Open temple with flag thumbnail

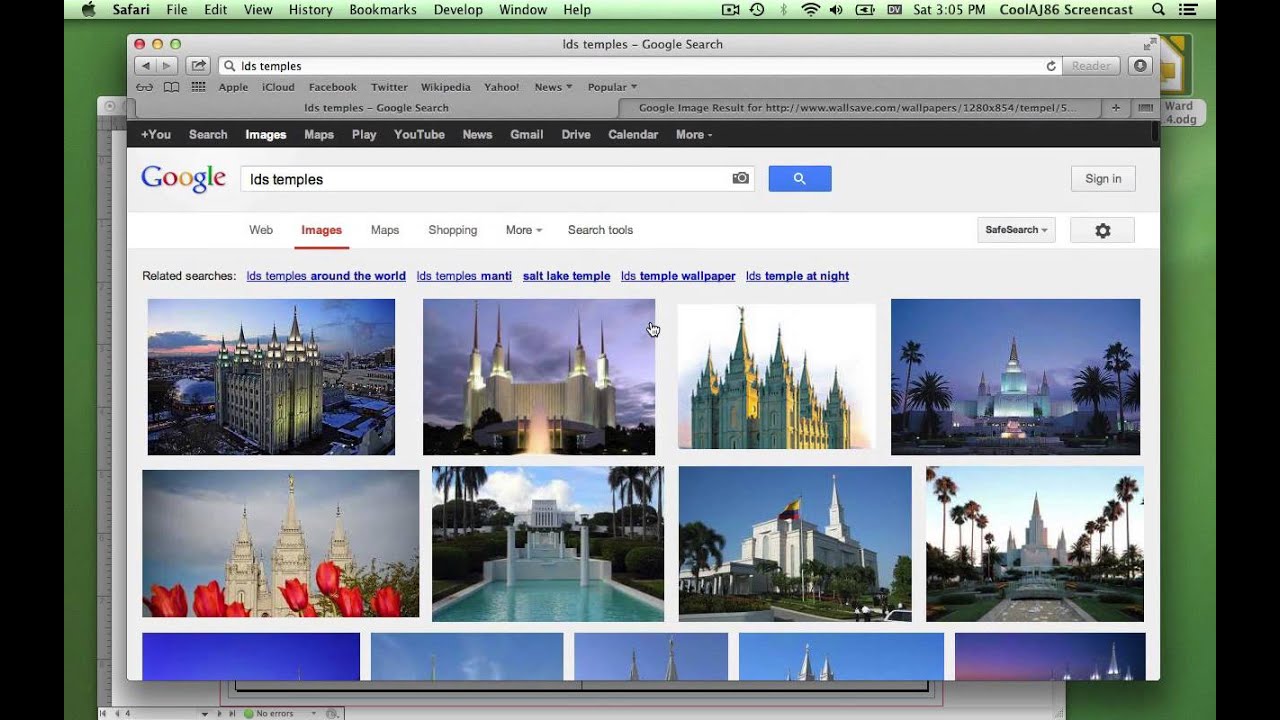[x=795, y=544]
